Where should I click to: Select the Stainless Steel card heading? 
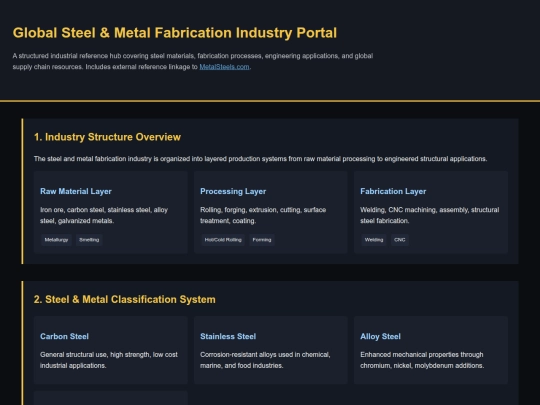pyautogui.click(x=228, y=336)
